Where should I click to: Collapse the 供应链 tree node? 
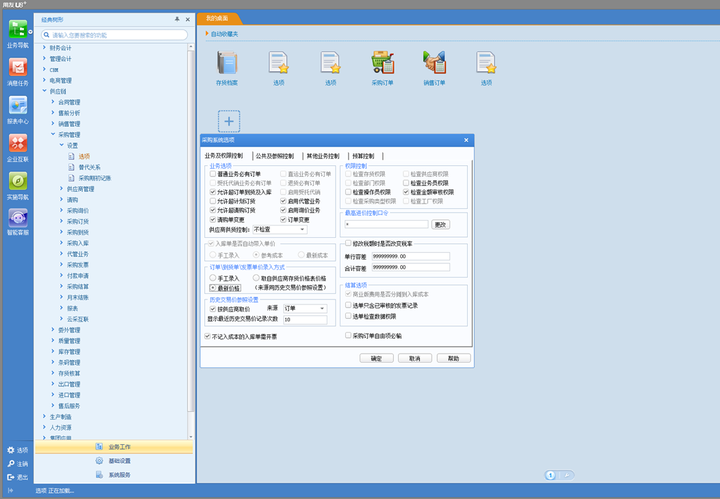click(x=44, y=91)
